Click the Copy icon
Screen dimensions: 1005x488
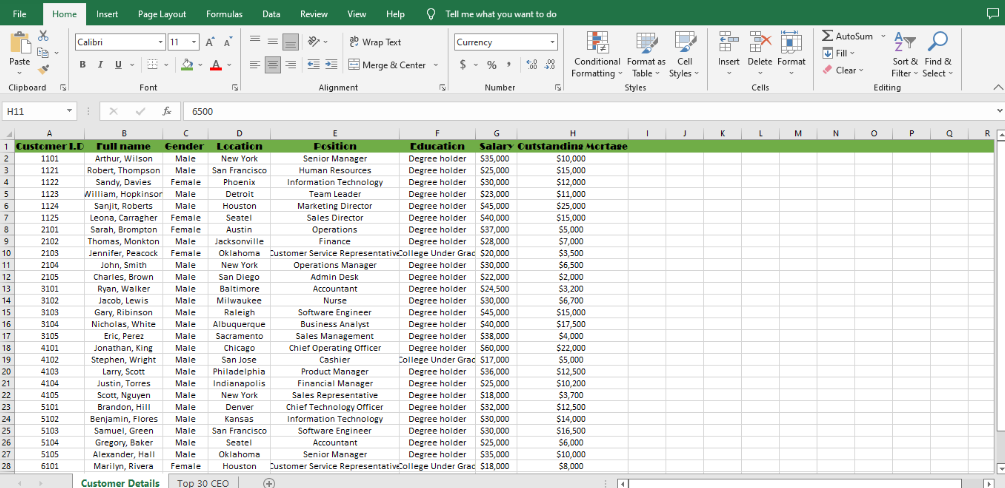click(44, 53)
